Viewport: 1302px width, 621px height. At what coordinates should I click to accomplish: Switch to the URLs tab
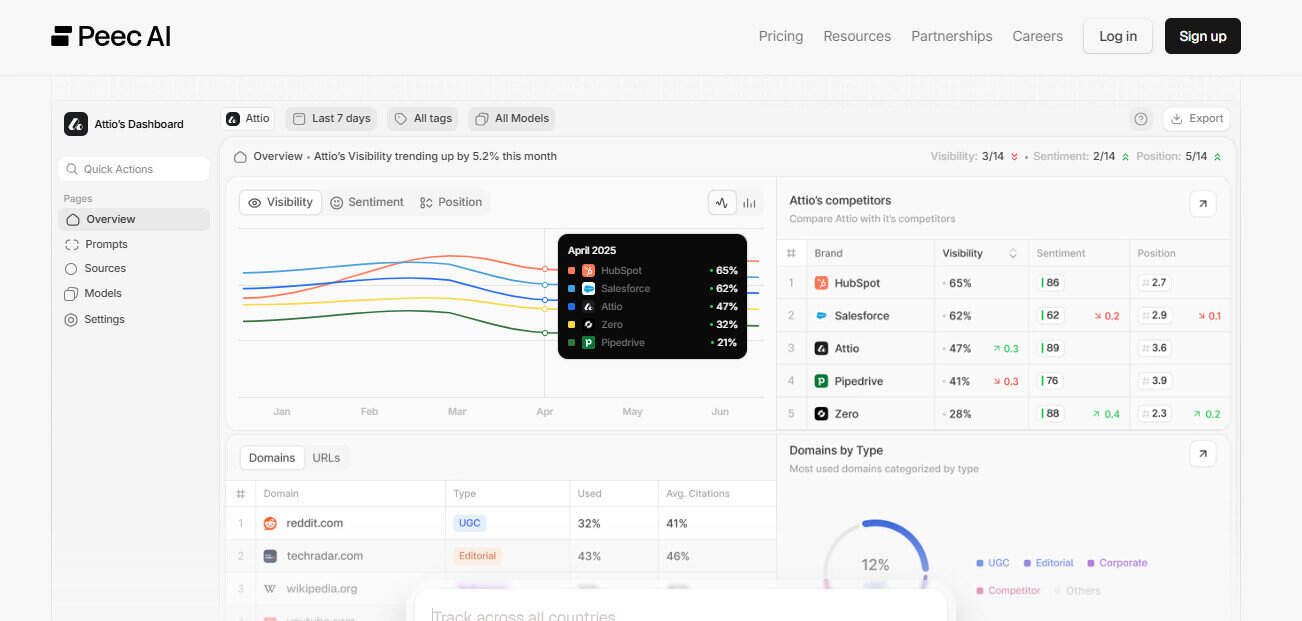[327, 457]
